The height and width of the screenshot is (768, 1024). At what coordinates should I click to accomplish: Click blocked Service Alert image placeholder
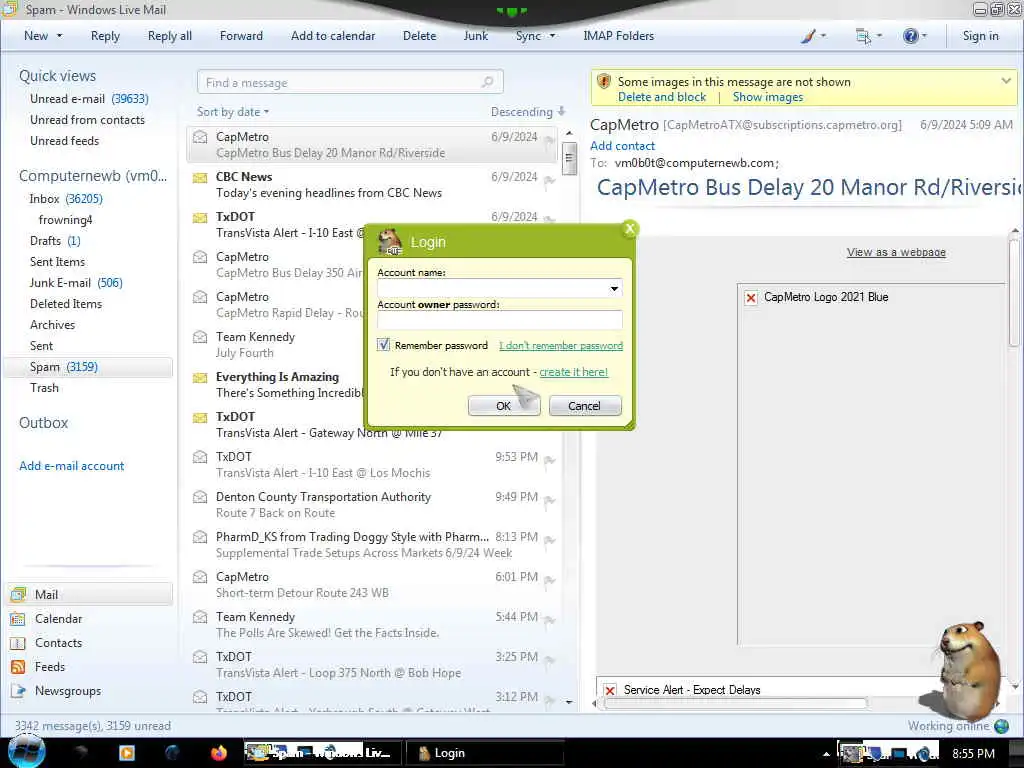(610, 690)
